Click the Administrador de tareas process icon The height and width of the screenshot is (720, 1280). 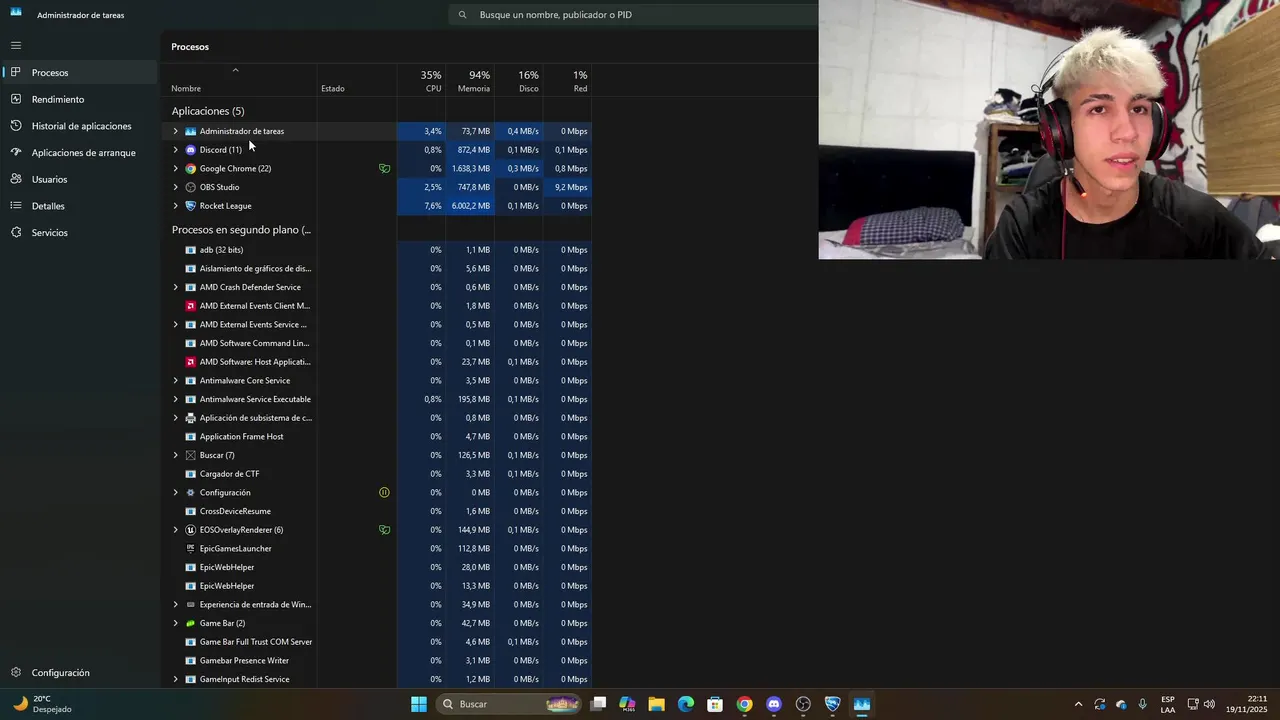(x=191, y=131)
